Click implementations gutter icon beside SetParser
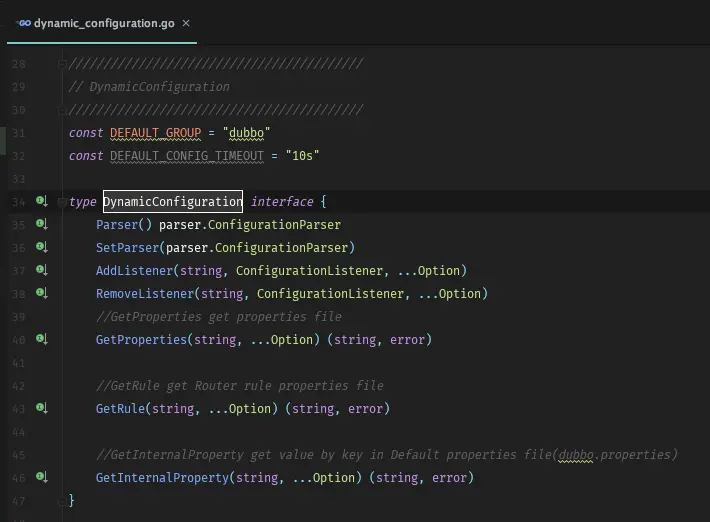This screenshot has height=522, width=710. coord(42,247)
